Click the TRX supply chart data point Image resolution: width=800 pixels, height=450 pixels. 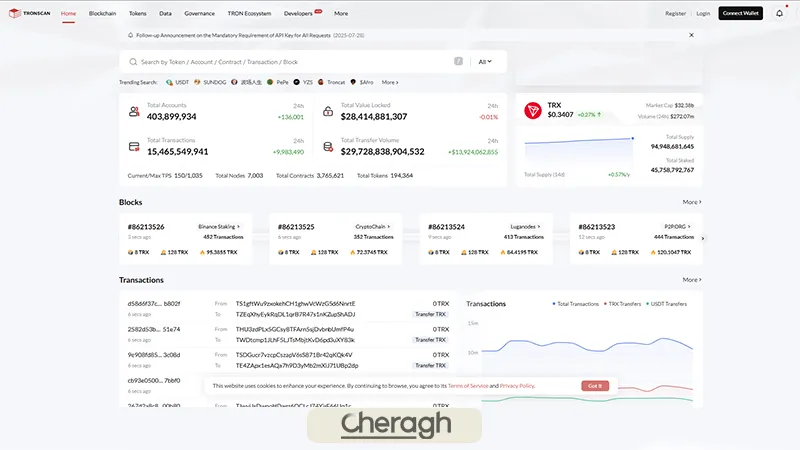[633, 138]
